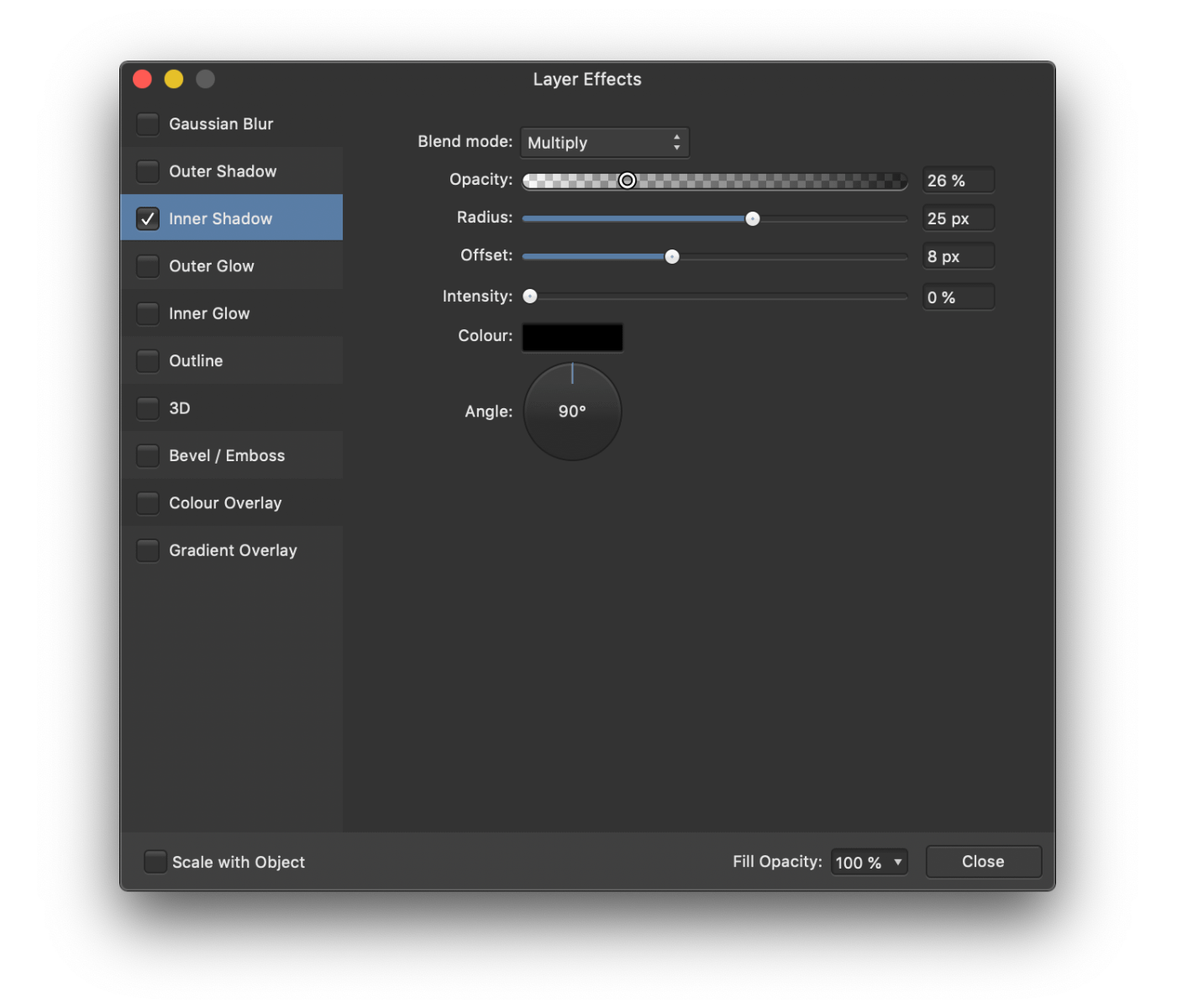
Task: Open the Blend mode Multiply dropdown
Action: [x=604, y=143]
